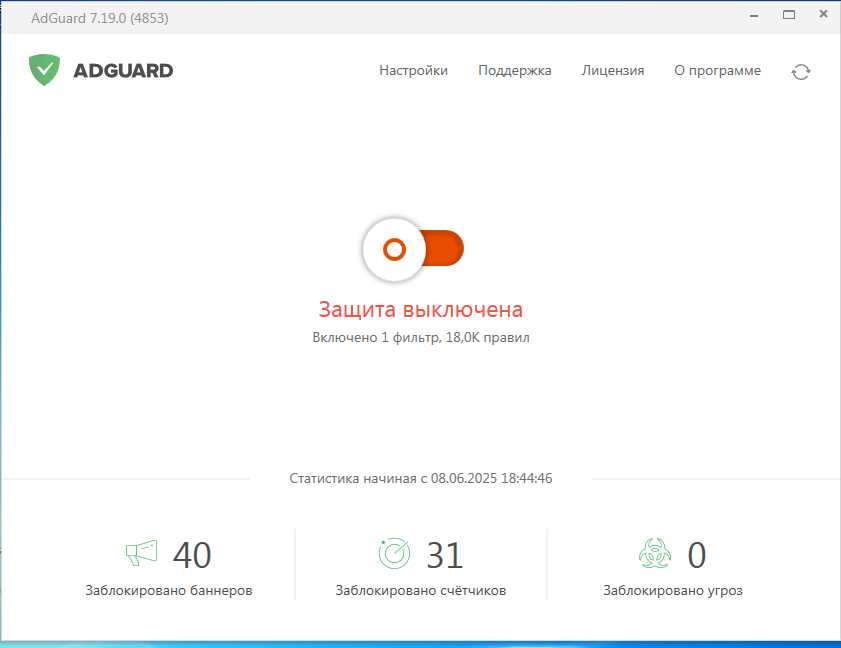Click the ADGUARD wordmark text
841x648 pixels.
point(123,70)
